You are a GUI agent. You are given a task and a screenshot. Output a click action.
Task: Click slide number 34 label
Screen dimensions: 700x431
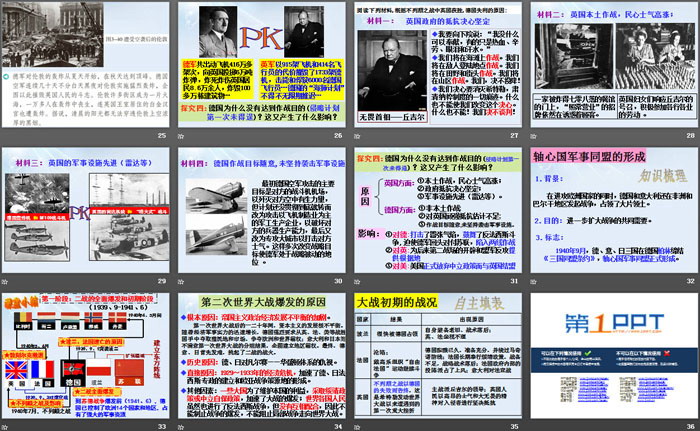(x=338, y=427)
